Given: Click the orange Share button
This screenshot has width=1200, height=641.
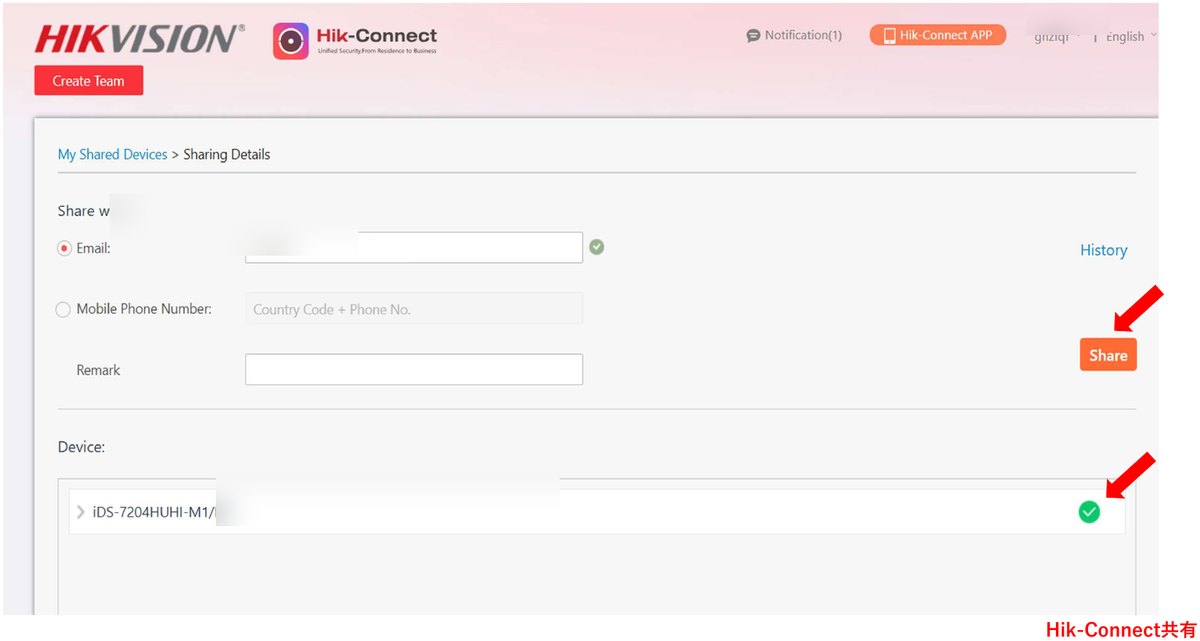Looking at the screenshot, I should point(1108,355).
